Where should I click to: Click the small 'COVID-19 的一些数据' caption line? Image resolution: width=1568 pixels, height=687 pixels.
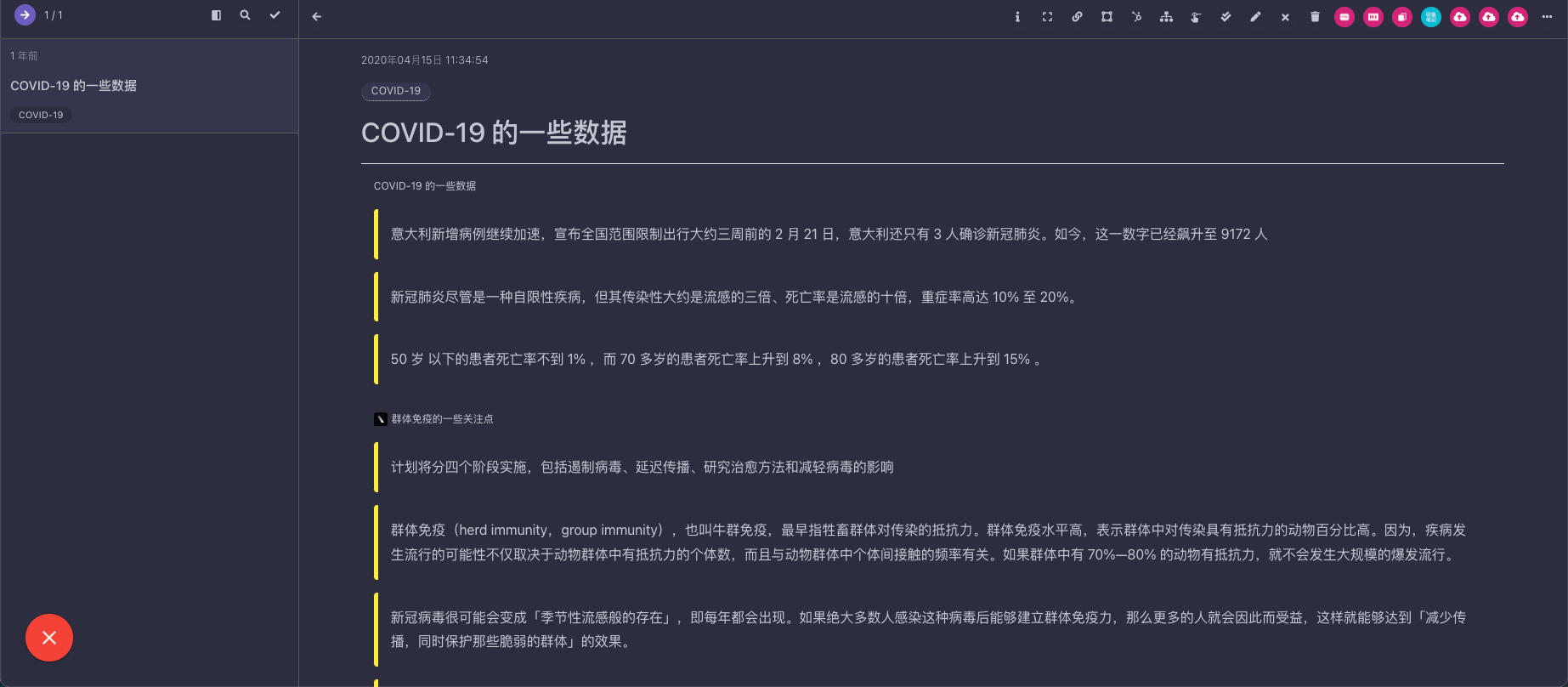pos(425,186)
